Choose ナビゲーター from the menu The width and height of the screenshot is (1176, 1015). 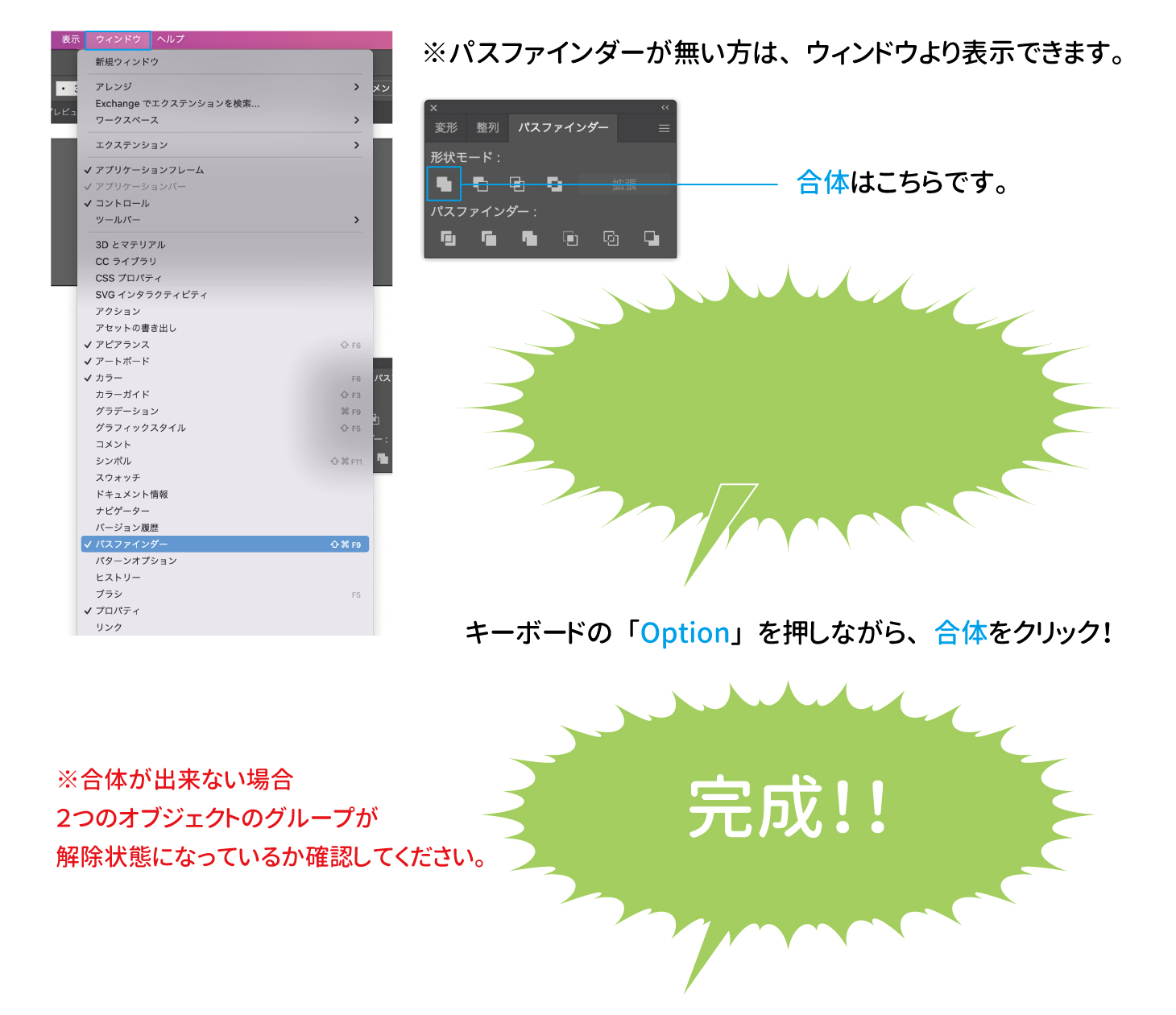(225, 512)
